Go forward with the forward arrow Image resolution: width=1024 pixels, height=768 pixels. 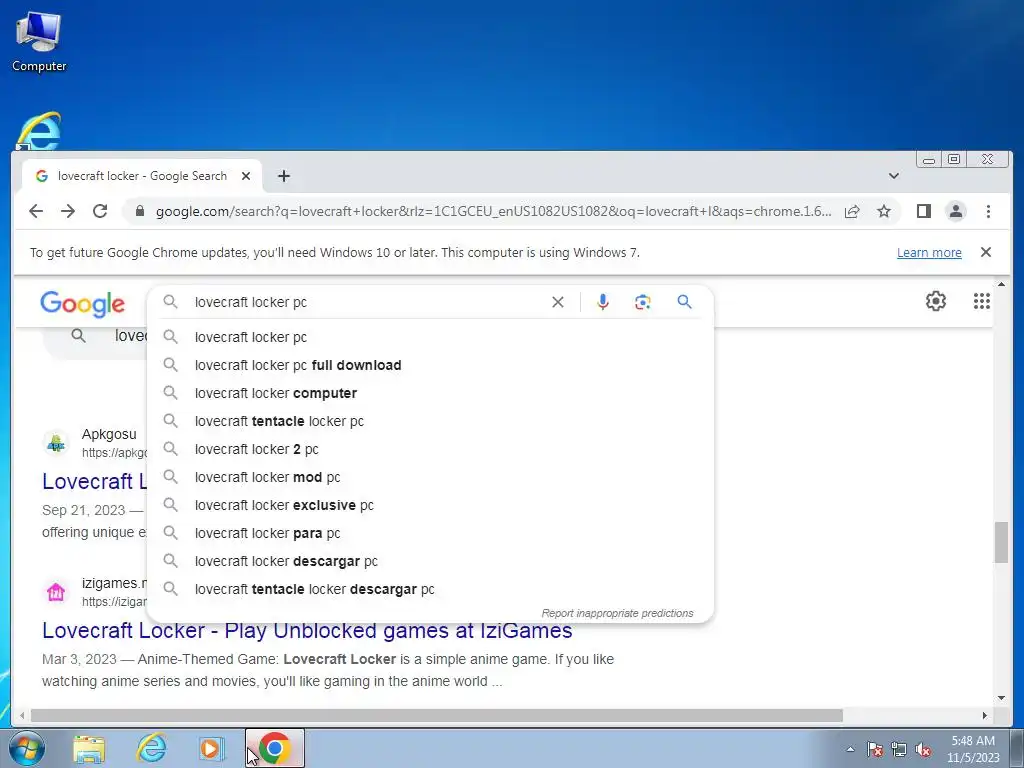(x=68, y=211)
